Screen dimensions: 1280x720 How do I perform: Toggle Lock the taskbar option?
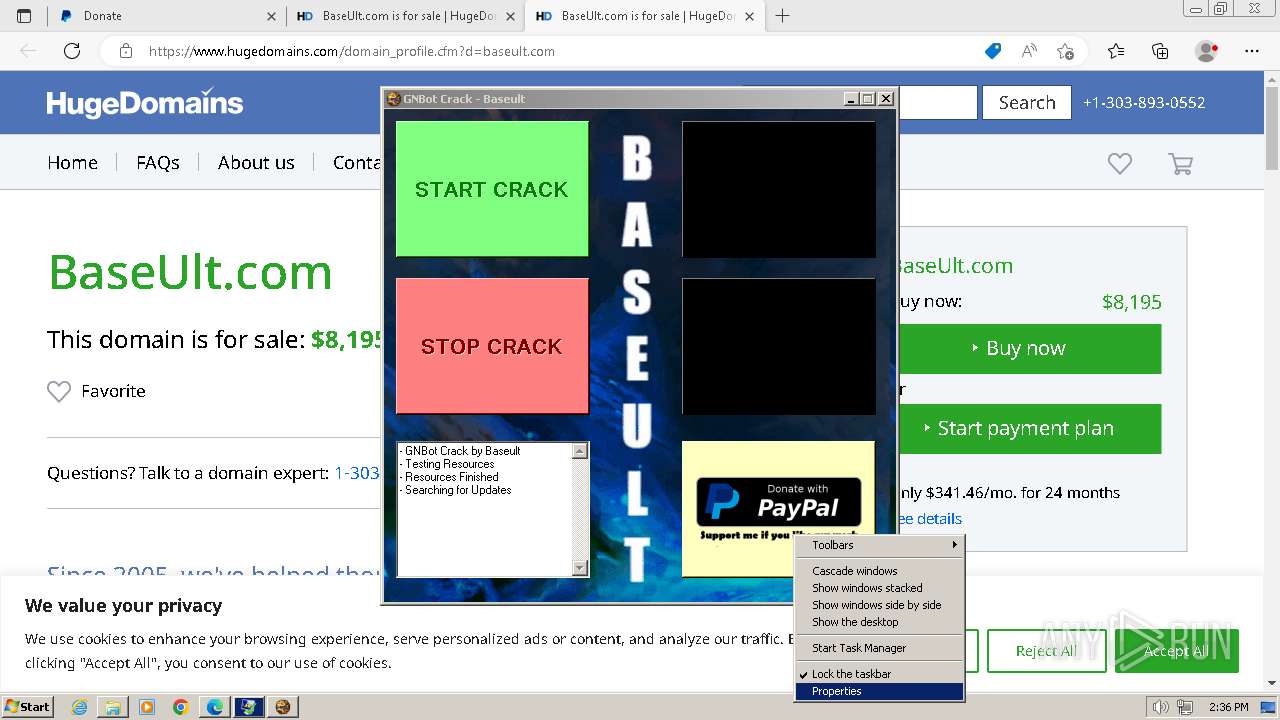pyautogui.click(x=880, y=674)
